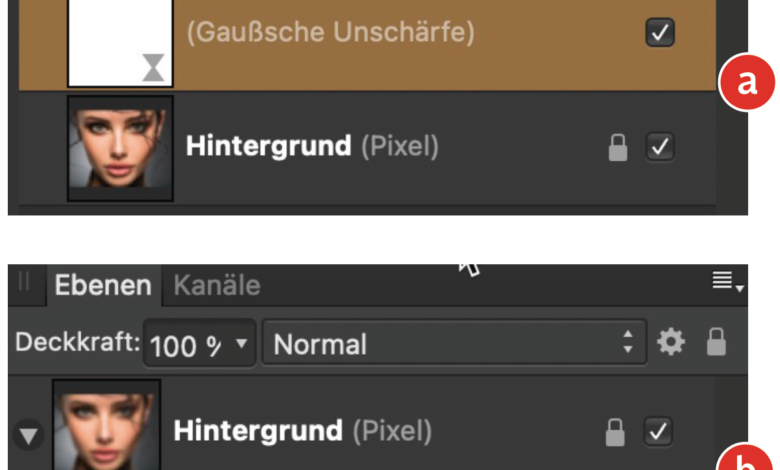Screen dimensions: 780x470
Task: Uncheck visibility of Hintergrund below the Gaußsche Unschärfe layer
Action: [660, 147]
